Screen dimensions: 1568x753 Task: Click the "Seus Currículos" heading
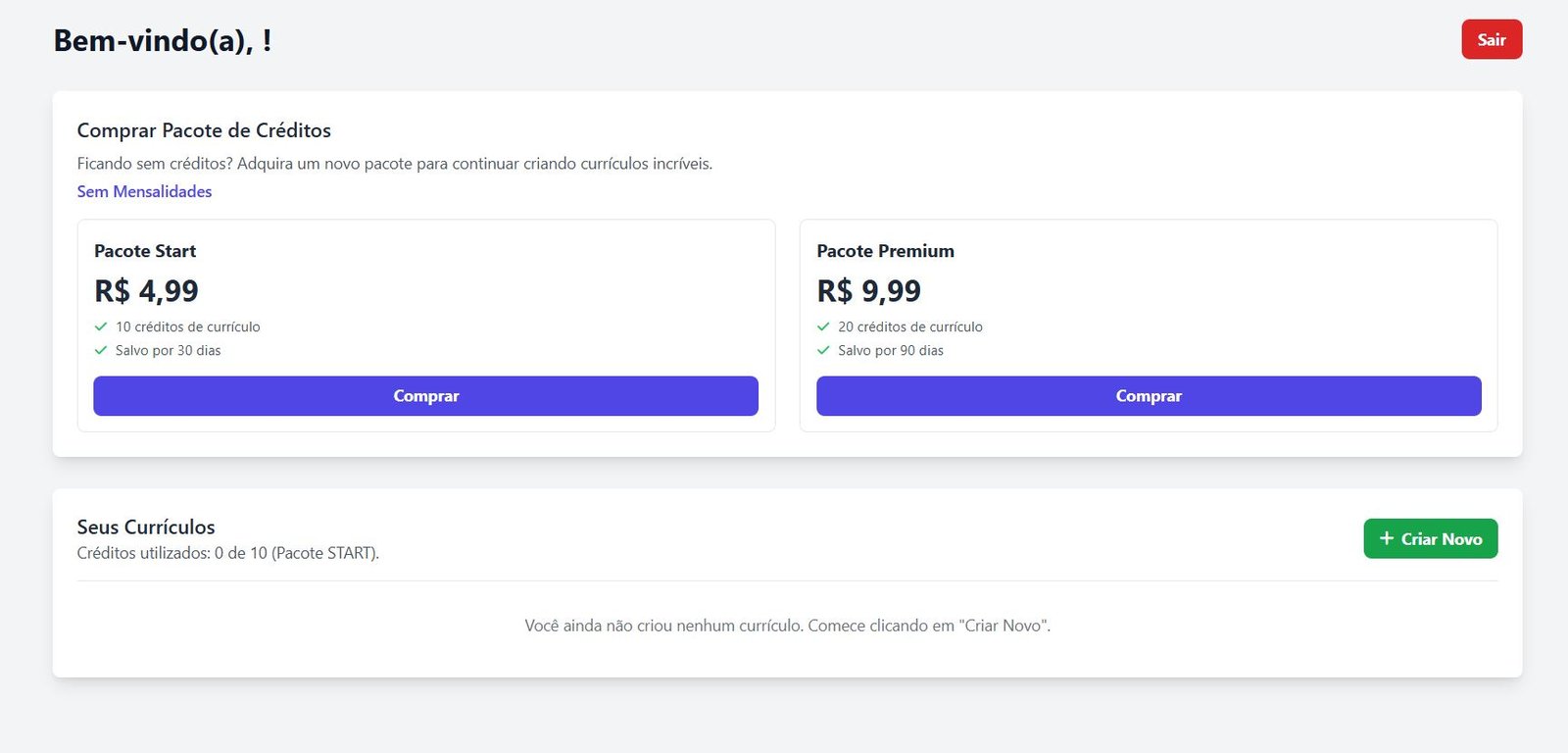pos(146,527)
